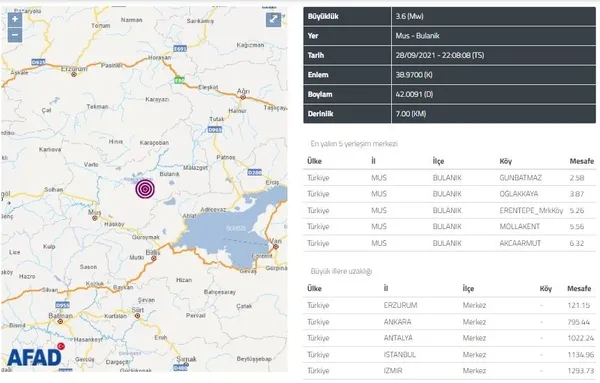Click the Malazgirt label on map
The width and height of the screenshot is (600, 383).
195,168
